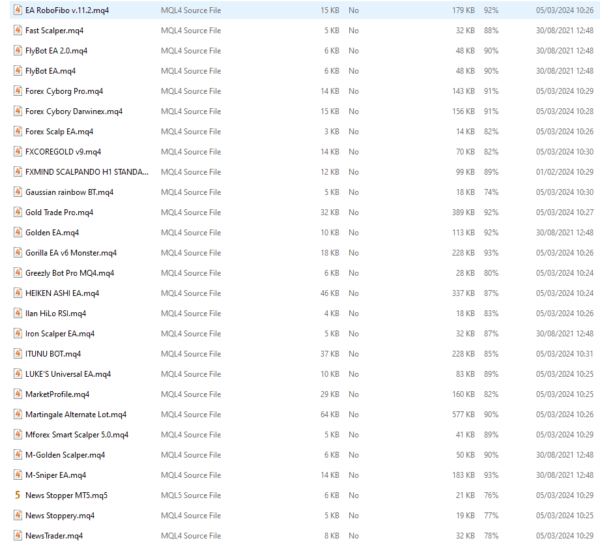Click the NewsTrader.mq4 file icon

pos(18,535)
